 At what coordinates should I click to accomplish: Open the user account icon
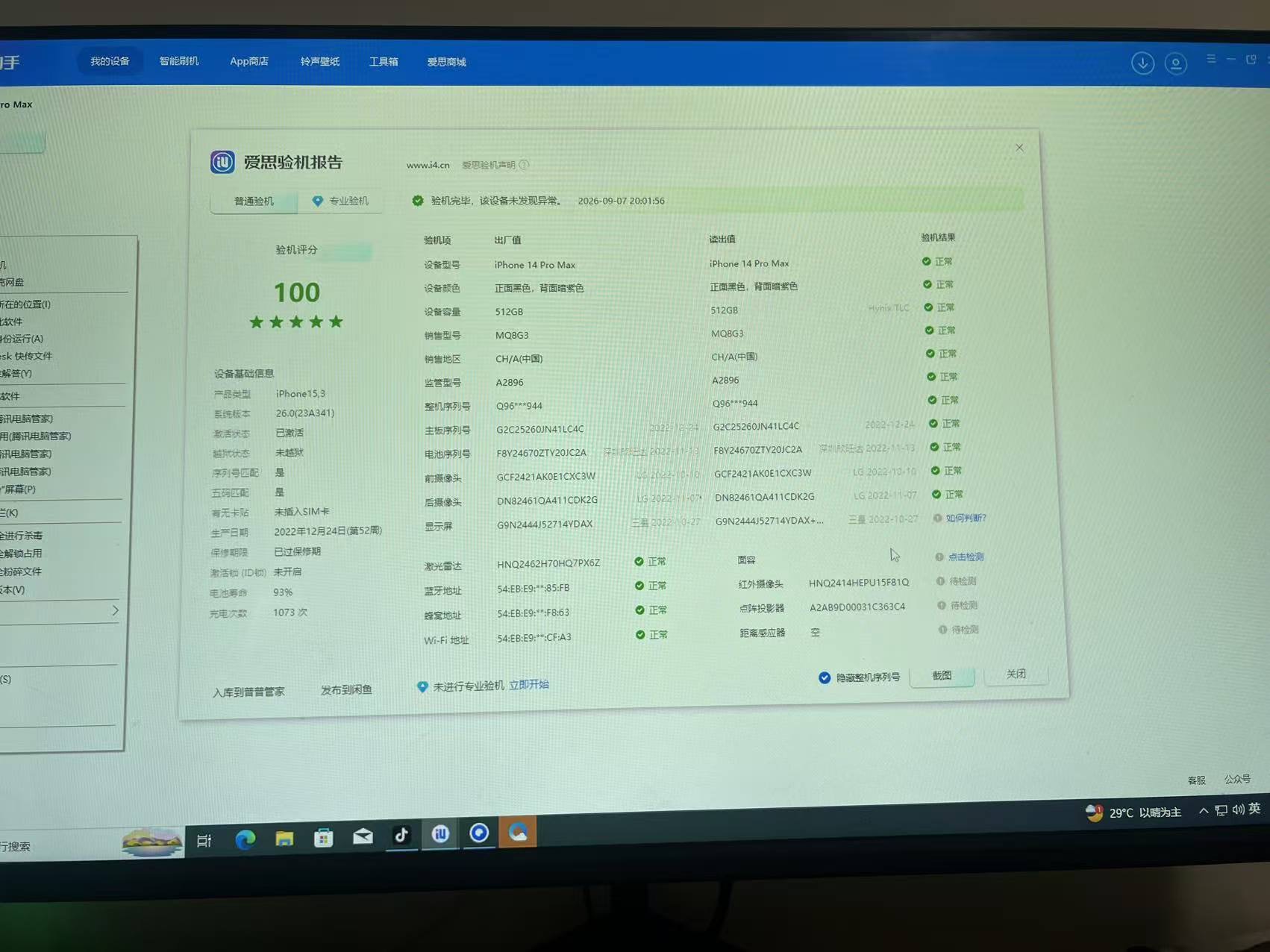click(x=1175, y=63)
